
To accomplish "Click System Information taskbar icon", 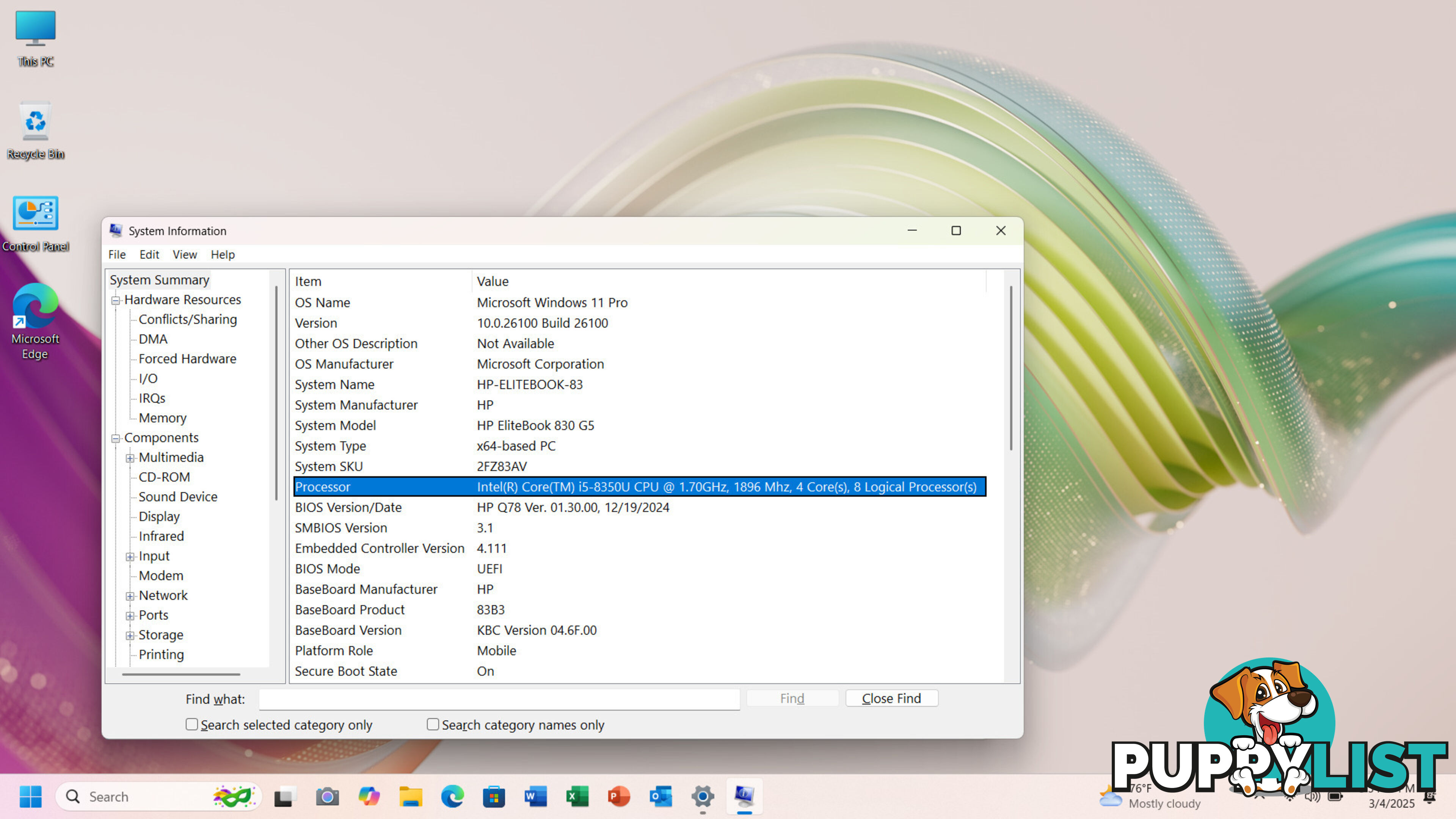I will [x=744, y=796].
